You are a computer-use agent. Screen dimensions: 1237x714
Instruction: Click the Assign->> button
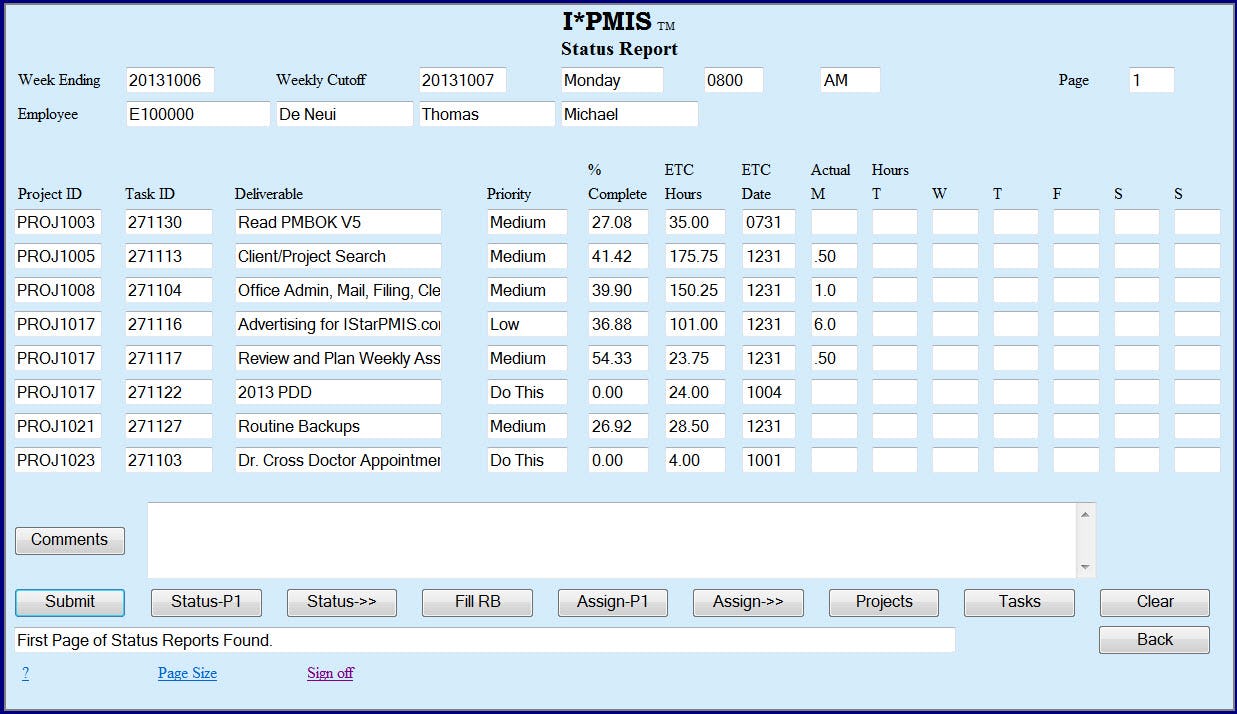[x=748, y=602]
